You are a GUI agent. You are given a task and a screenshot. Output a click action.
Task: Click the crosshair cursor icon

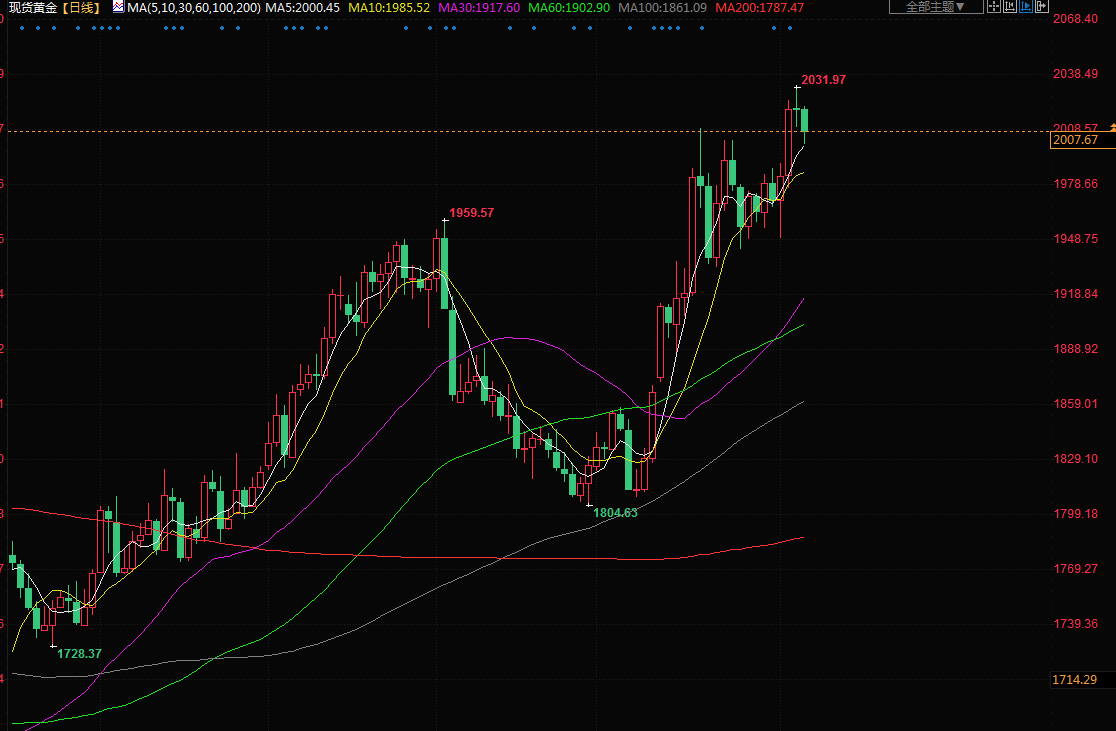pyautogui.click(x=993, y=7)
